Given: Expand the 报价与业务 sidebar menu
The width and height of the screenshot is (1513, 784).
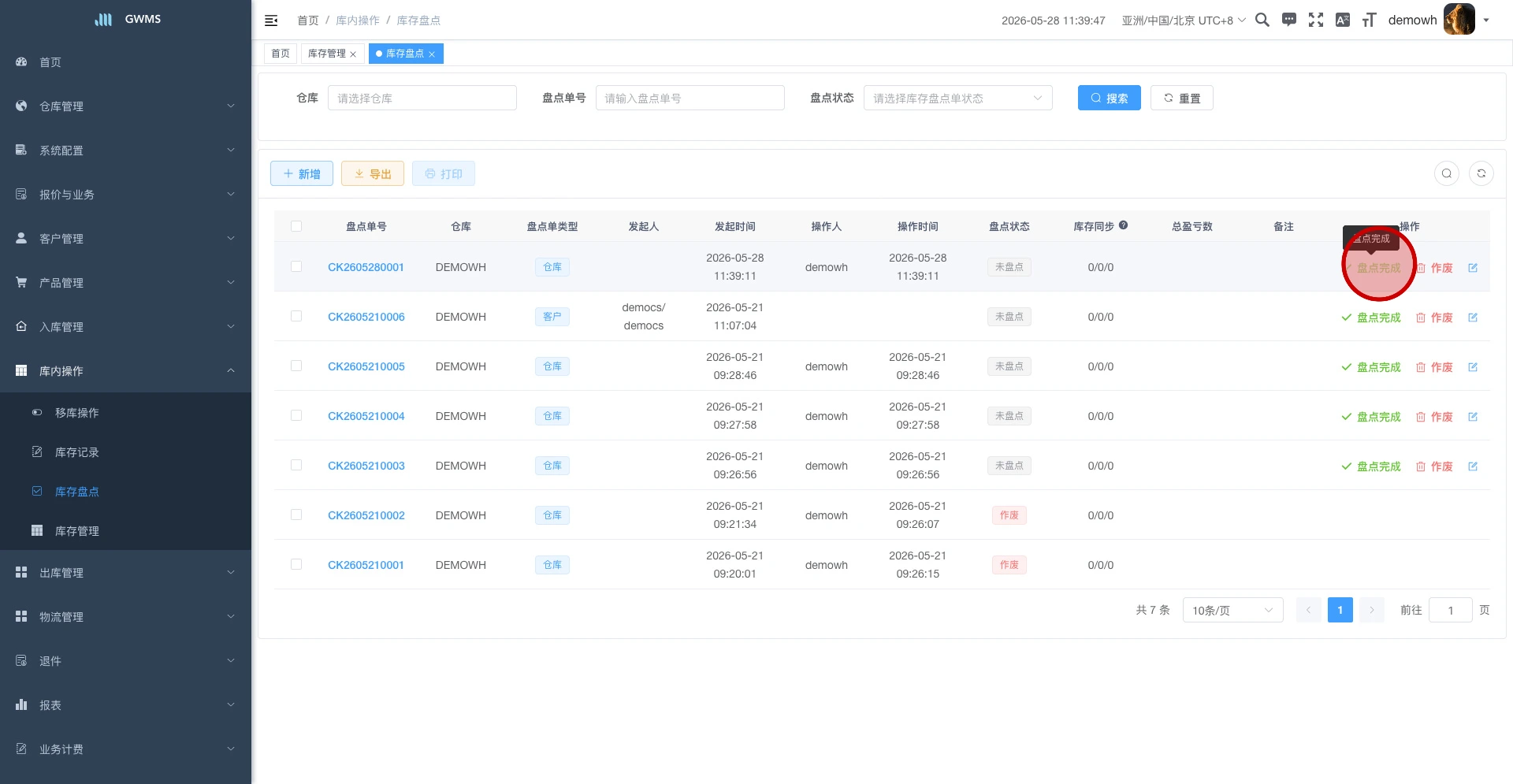Looking at the screenshot, I should tap(125, 195).
